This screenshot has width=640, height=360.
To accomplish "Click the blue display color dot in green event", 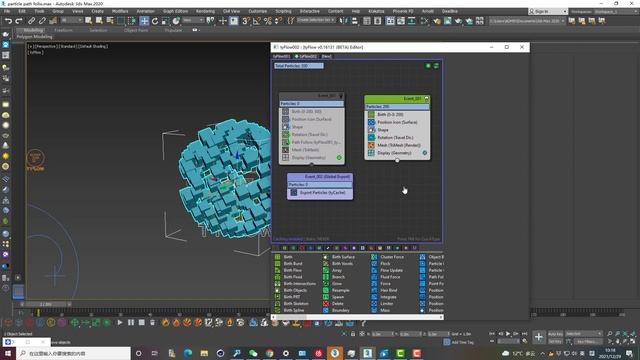I will [424, 153].
